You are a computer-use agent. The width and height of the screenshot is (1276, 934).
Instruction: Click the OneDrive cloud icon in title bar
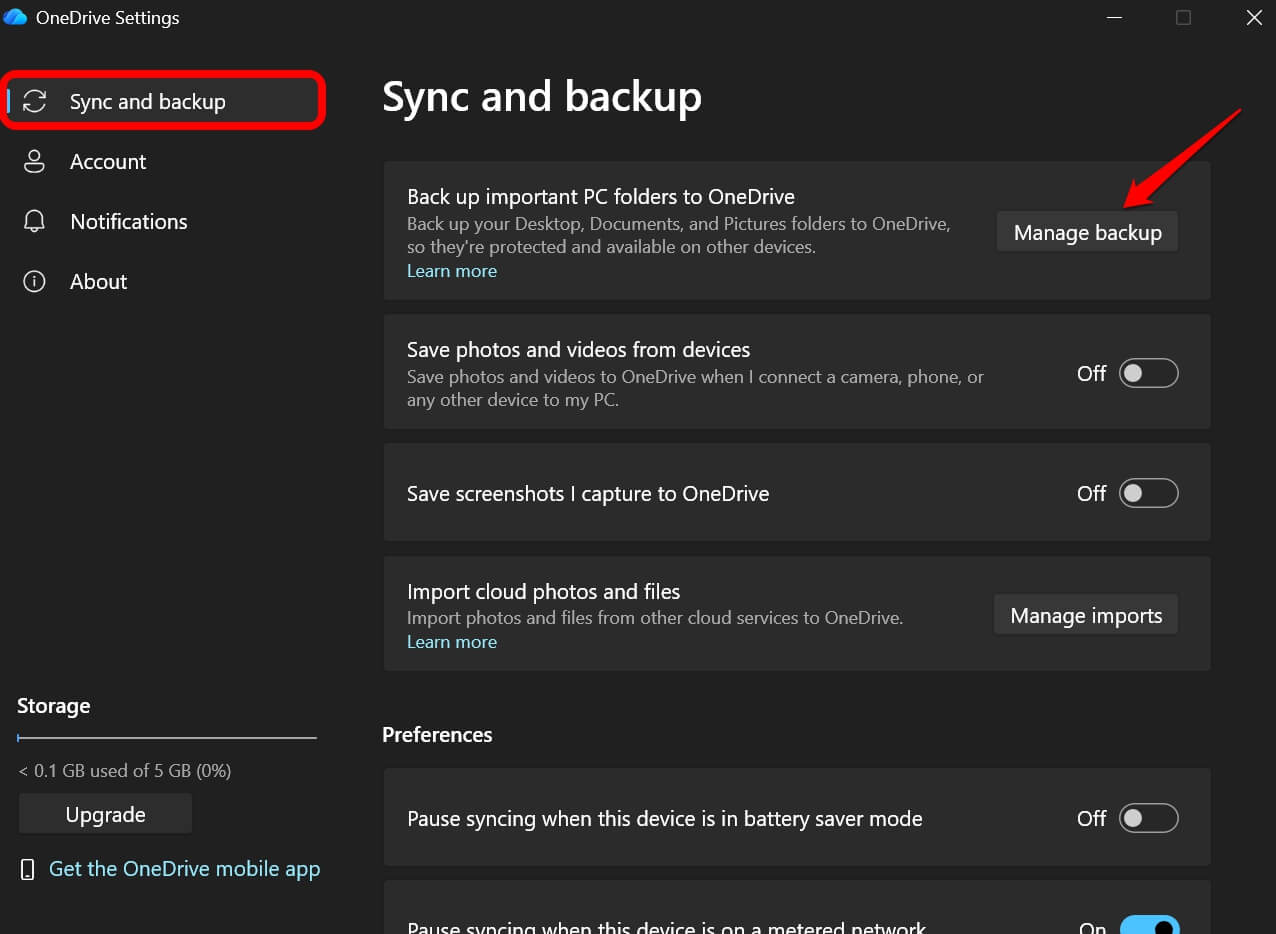point(15,17)
